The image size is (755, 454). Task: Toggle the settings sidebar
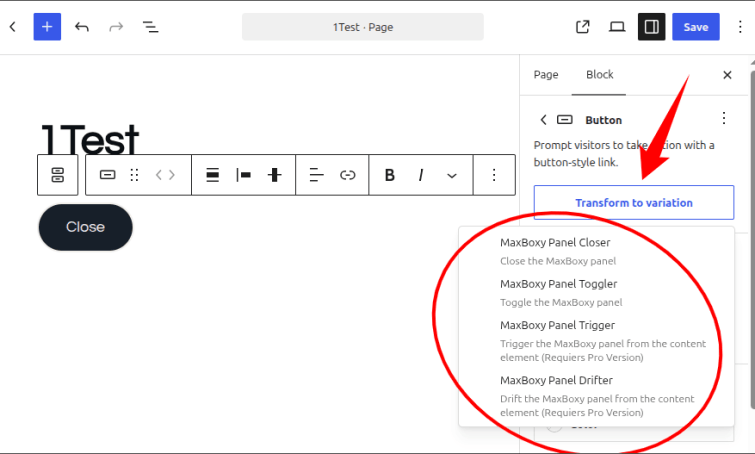click(x=651, y=27)
